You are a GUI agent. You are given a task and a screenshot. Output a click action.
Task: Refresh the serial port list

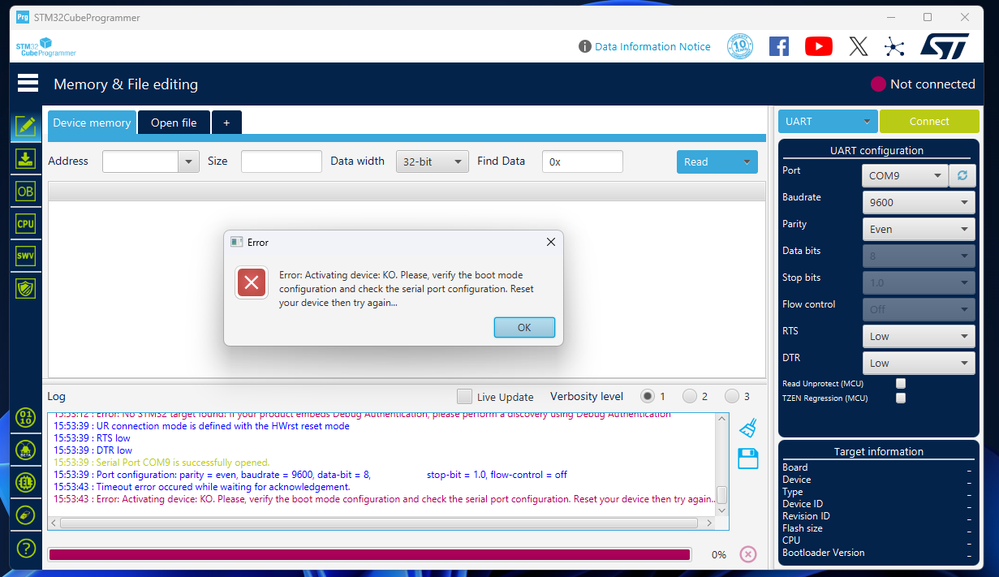962,175
